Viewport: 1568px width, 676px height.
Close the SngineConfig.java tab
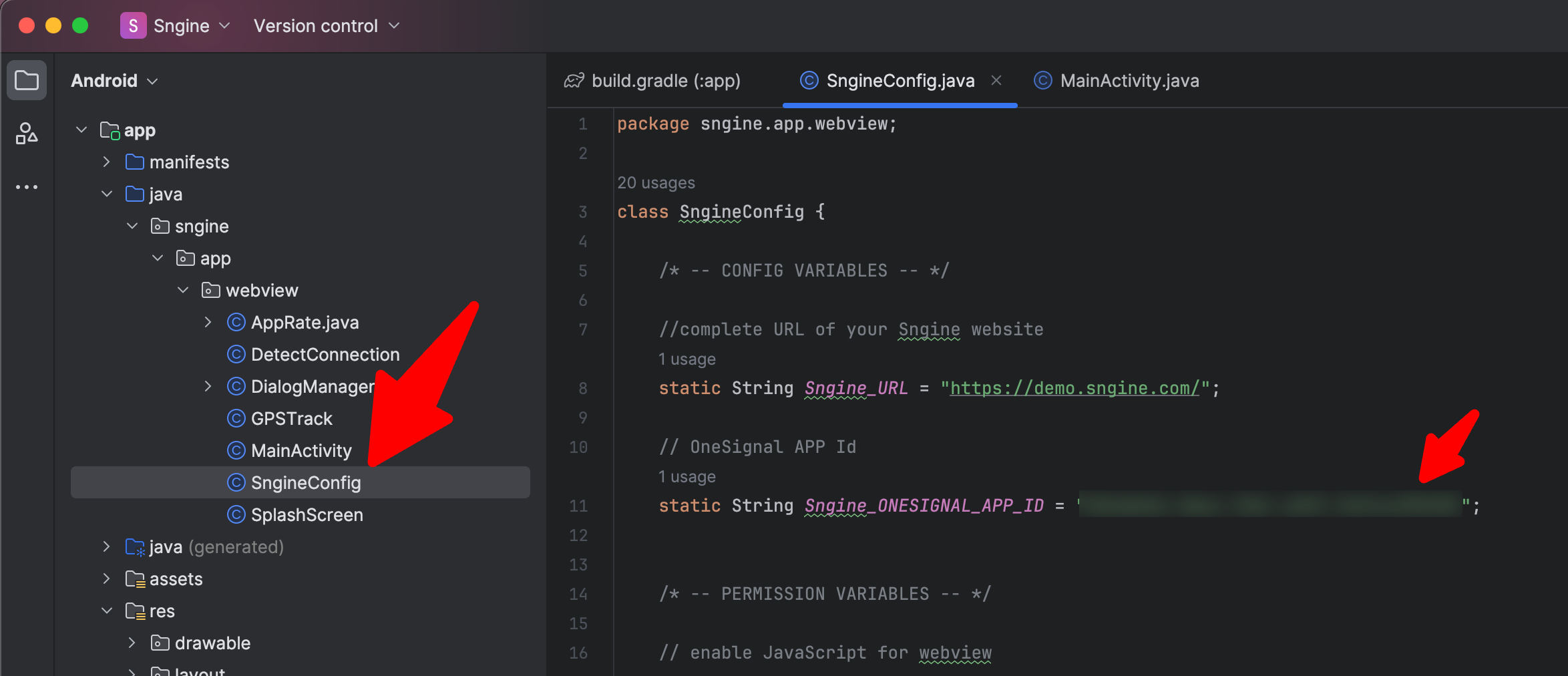(996, 81)
